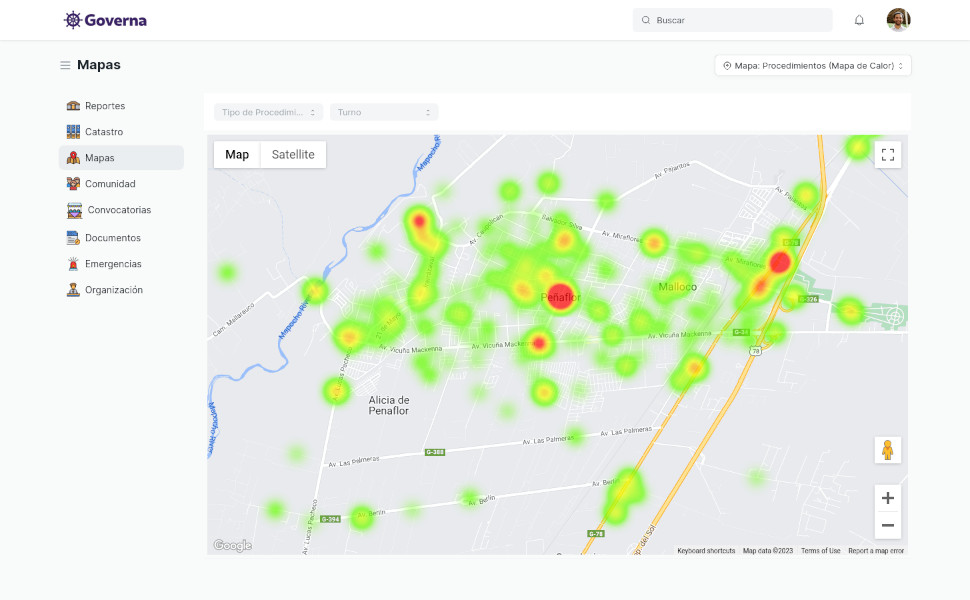Zoom in on the map
Viewport: 970px width, 600px height.
point(887,498)
